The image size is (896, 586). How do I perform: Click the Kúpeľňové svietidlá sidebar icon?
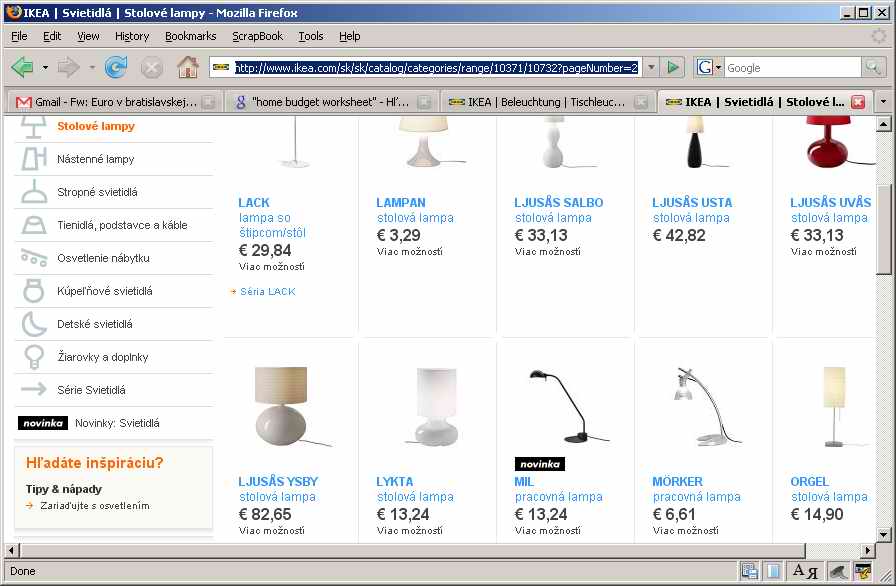[34, 291]
